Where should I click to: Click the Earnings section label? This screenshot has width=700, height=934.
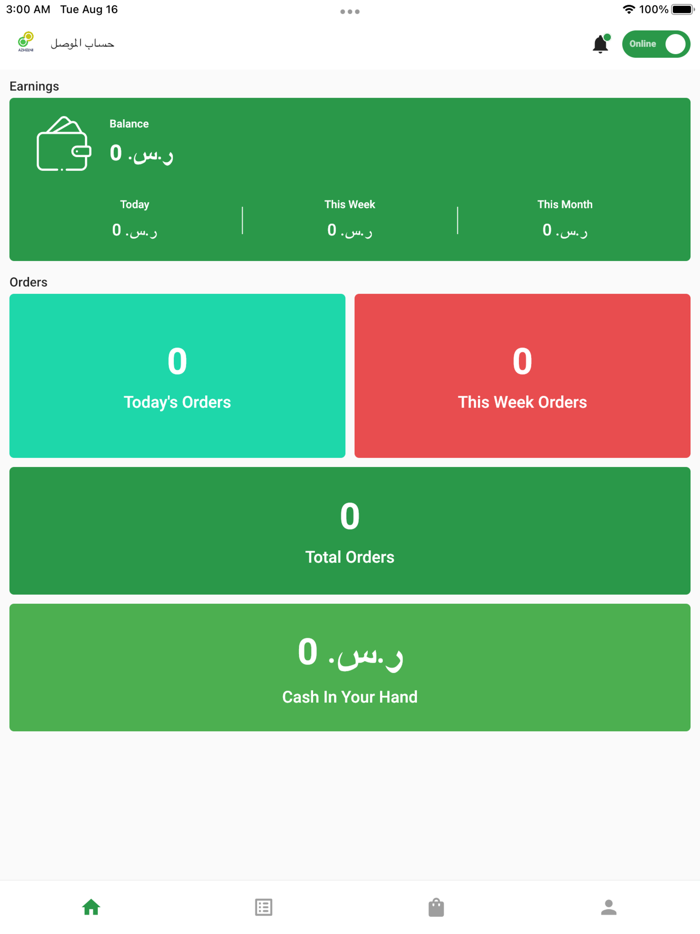pyautogui.click(x=34, y=87)
